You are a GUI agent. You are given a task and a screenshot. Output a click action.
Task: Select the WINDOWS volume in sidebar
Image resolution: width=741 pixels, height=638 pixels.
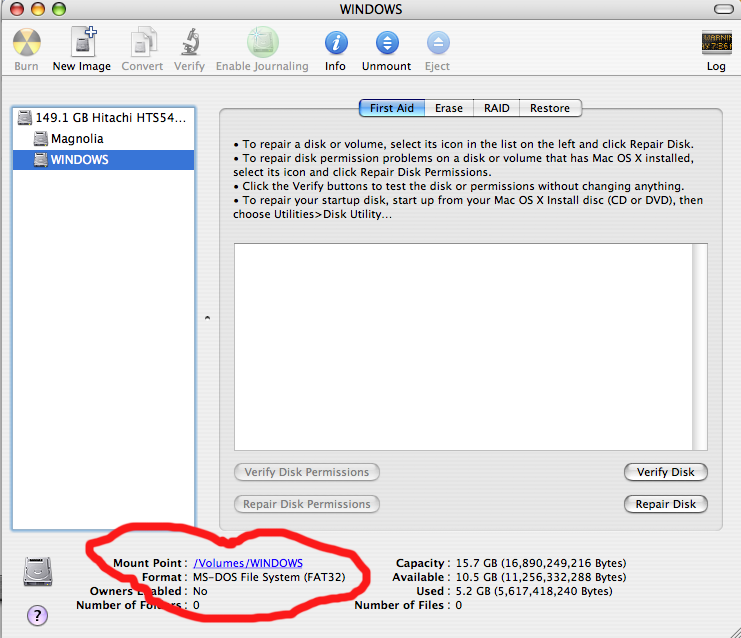(x=103, y=160)
